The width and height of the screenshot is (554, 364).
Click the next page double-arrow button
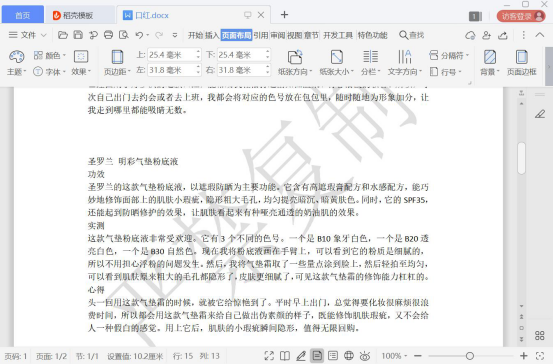(521, 339)
